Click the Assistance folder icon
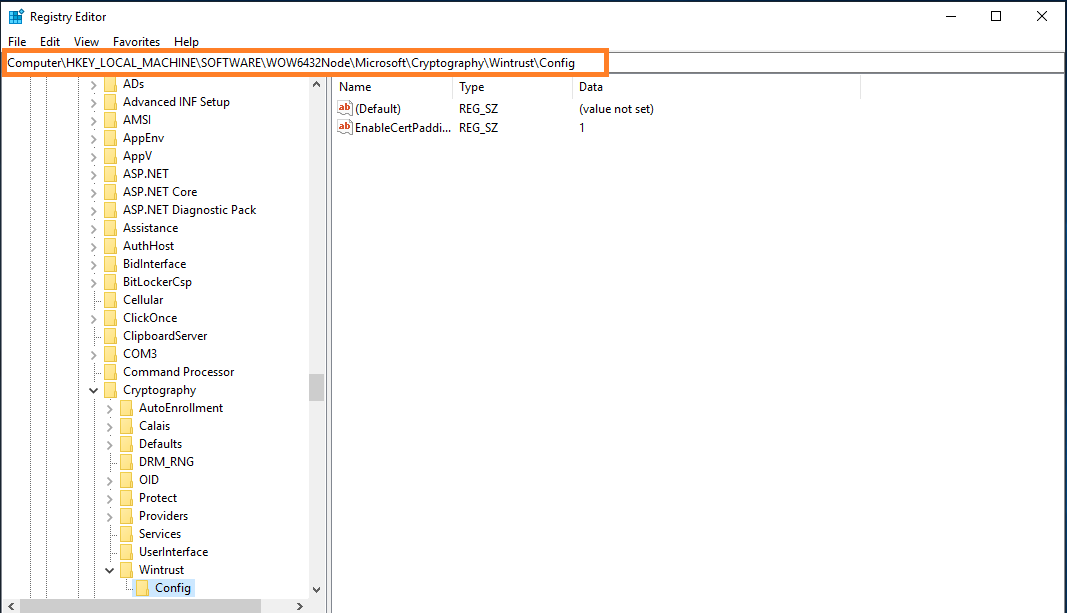The width and height of the screenshot is (1067, 613). click(110, 229)
